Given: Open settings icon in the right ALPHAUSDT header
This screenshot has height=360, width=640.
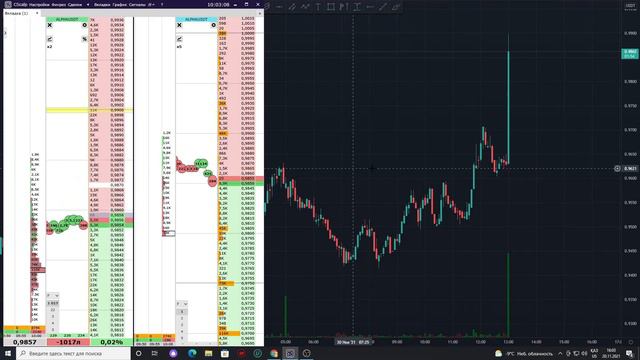Looking at the screenshot, I should point(213,25).
